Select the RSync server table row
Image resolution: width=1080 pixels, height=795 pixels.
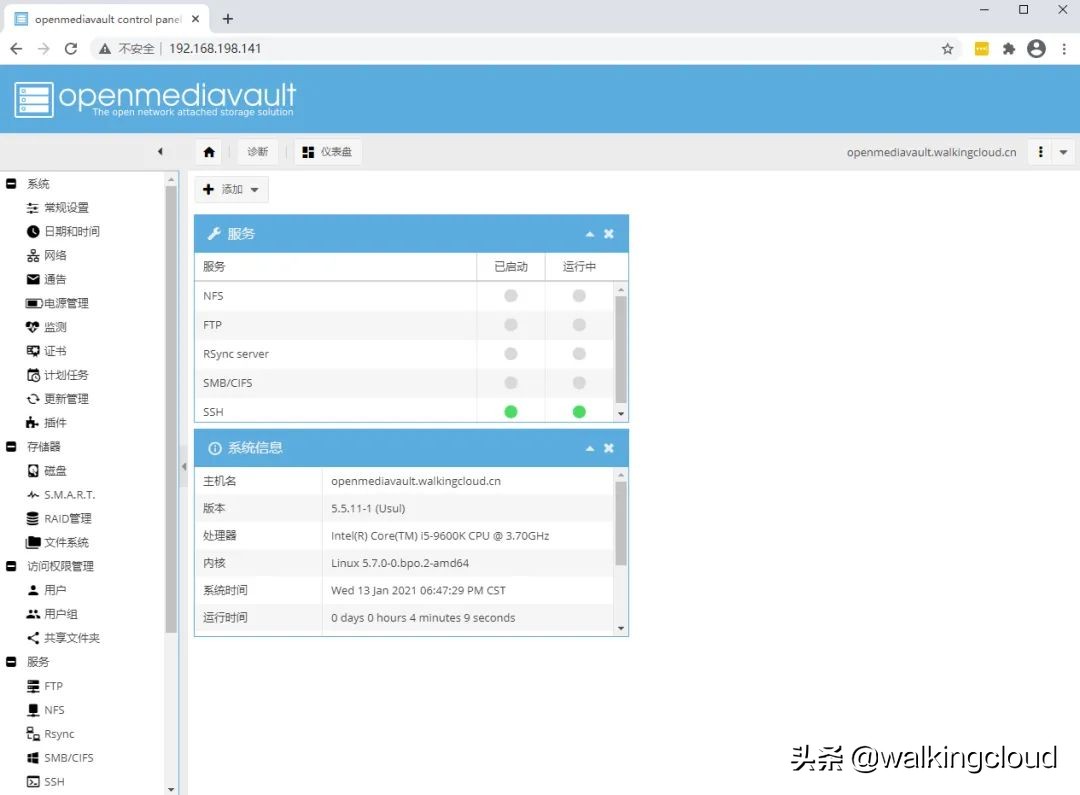pyautogui.click(x=404, y=353)
